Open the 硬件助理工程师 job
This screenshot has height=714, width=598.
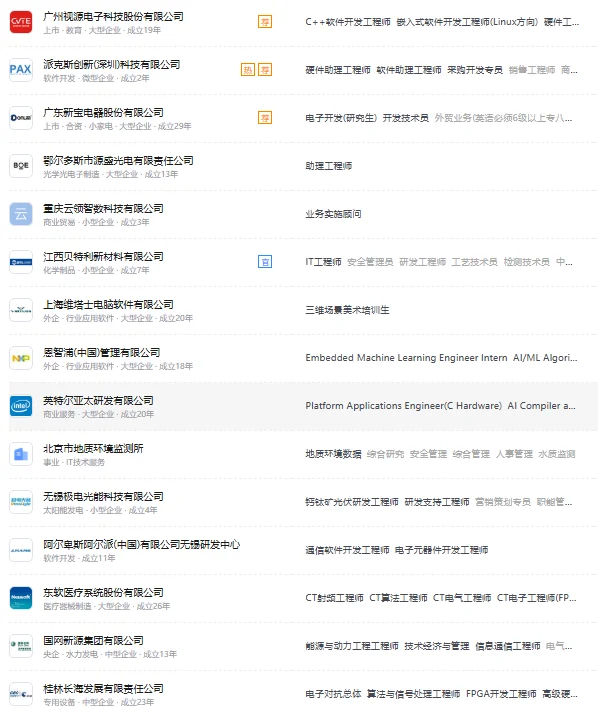pyautogui.click(x=338, y=70)
